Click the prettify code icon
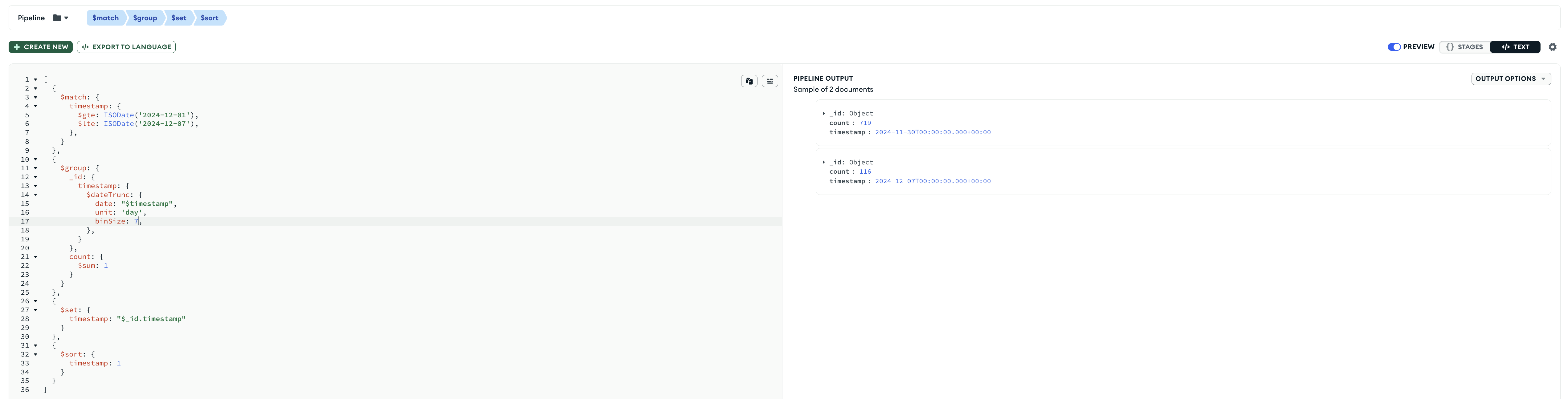 (770, 81)
